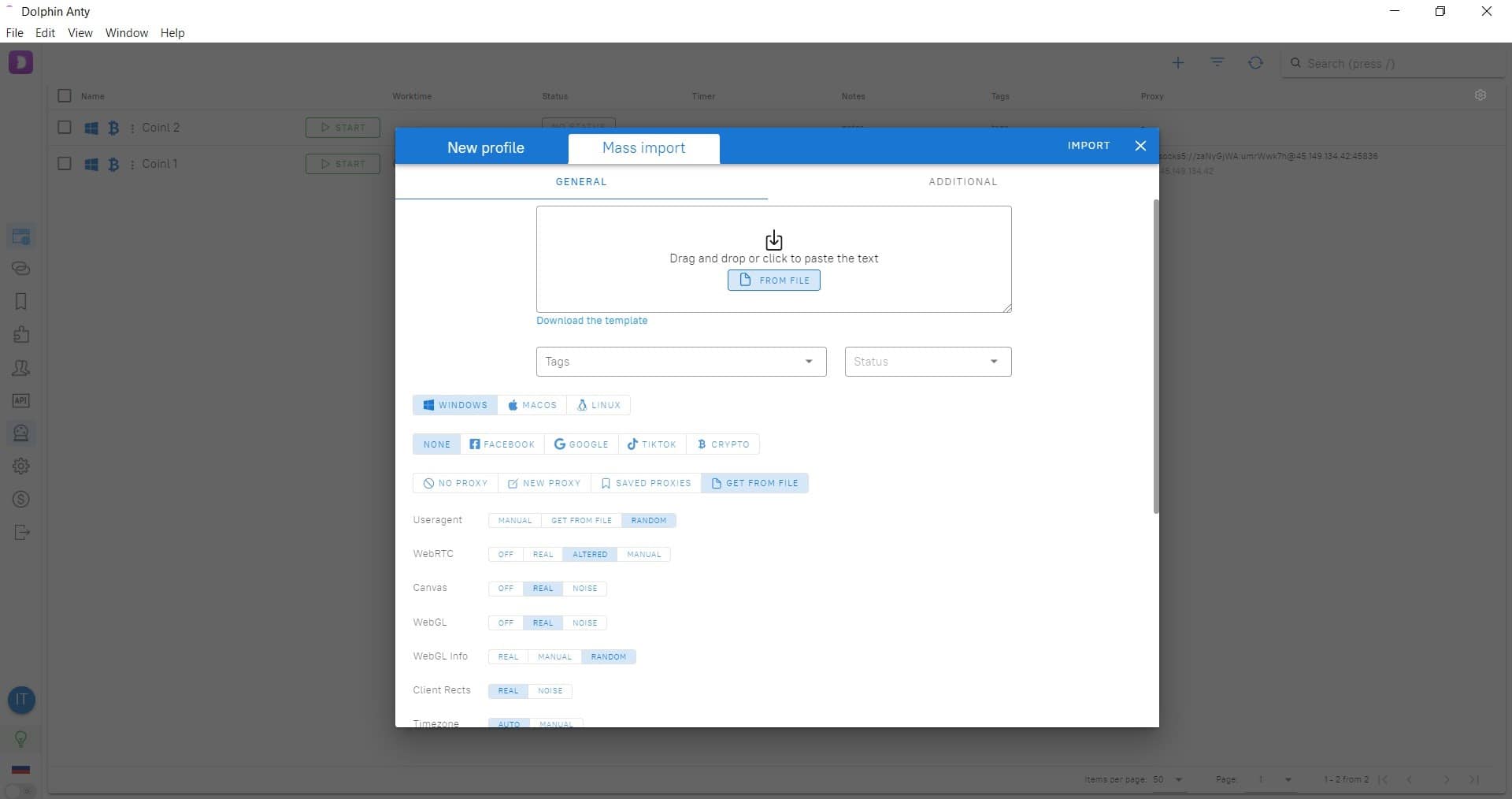Image resolution: width=1512 pixels, height=799 pixels.
Task: Expand the Tags dropdown
Action: (681, 362)
